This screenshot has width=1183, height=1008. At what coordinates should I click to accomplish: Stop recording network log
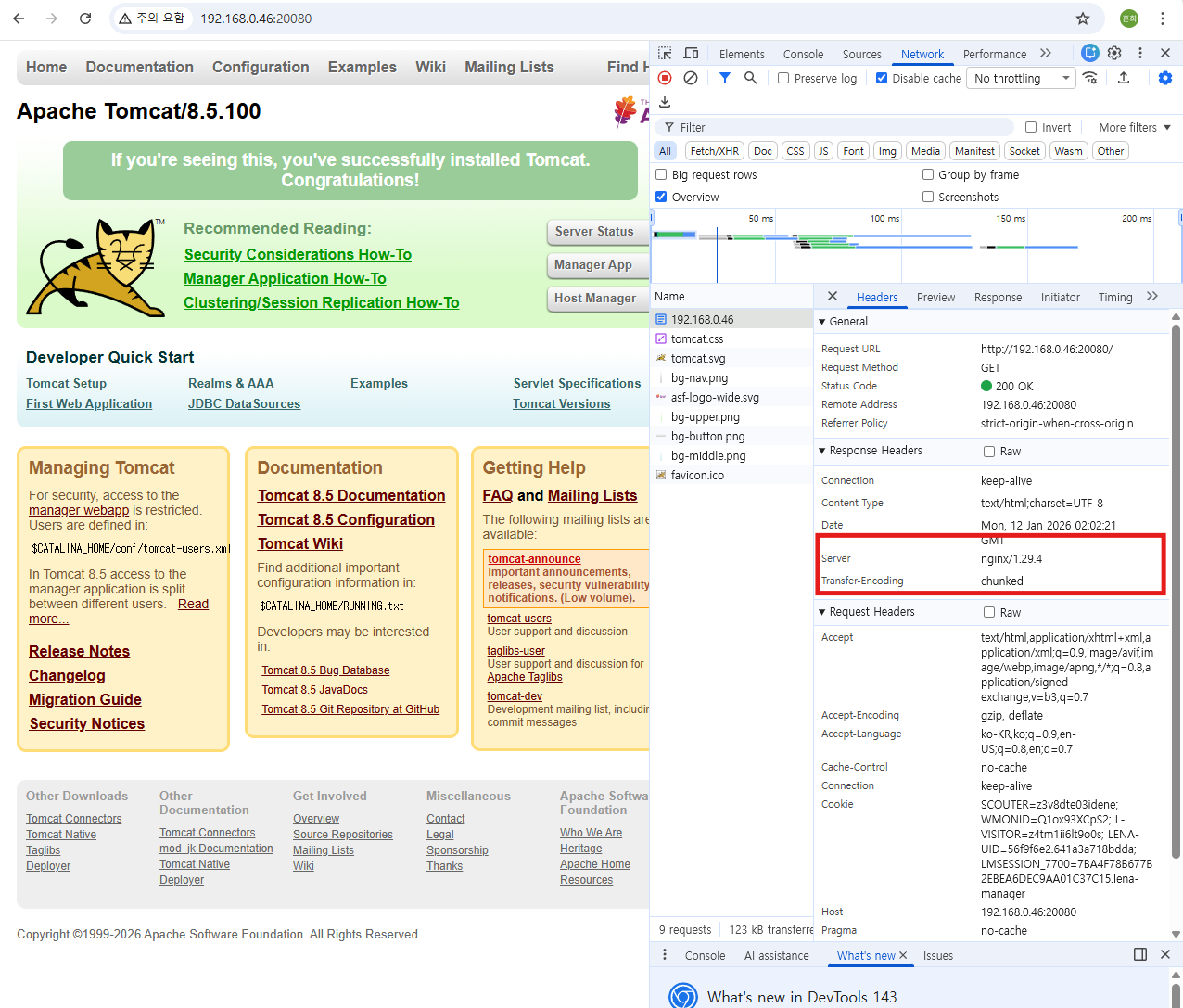point(665,78)
